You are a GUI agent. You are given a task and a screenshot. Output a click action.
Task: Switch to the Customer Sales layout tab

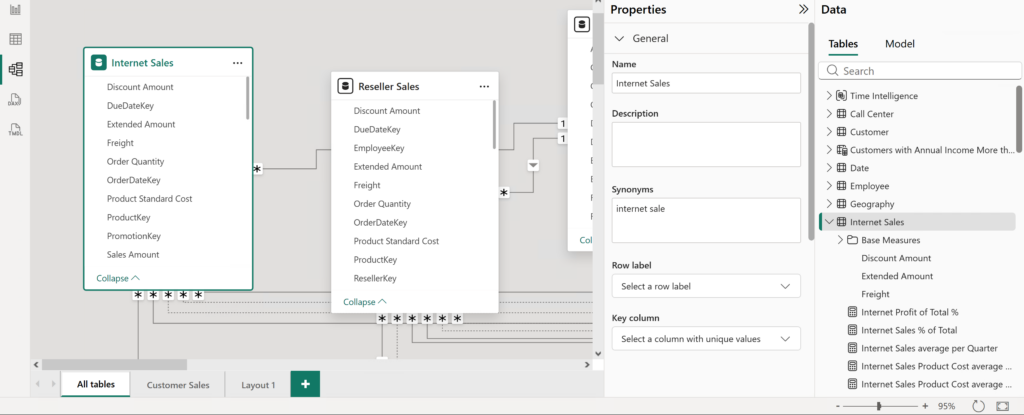point(178,385)
